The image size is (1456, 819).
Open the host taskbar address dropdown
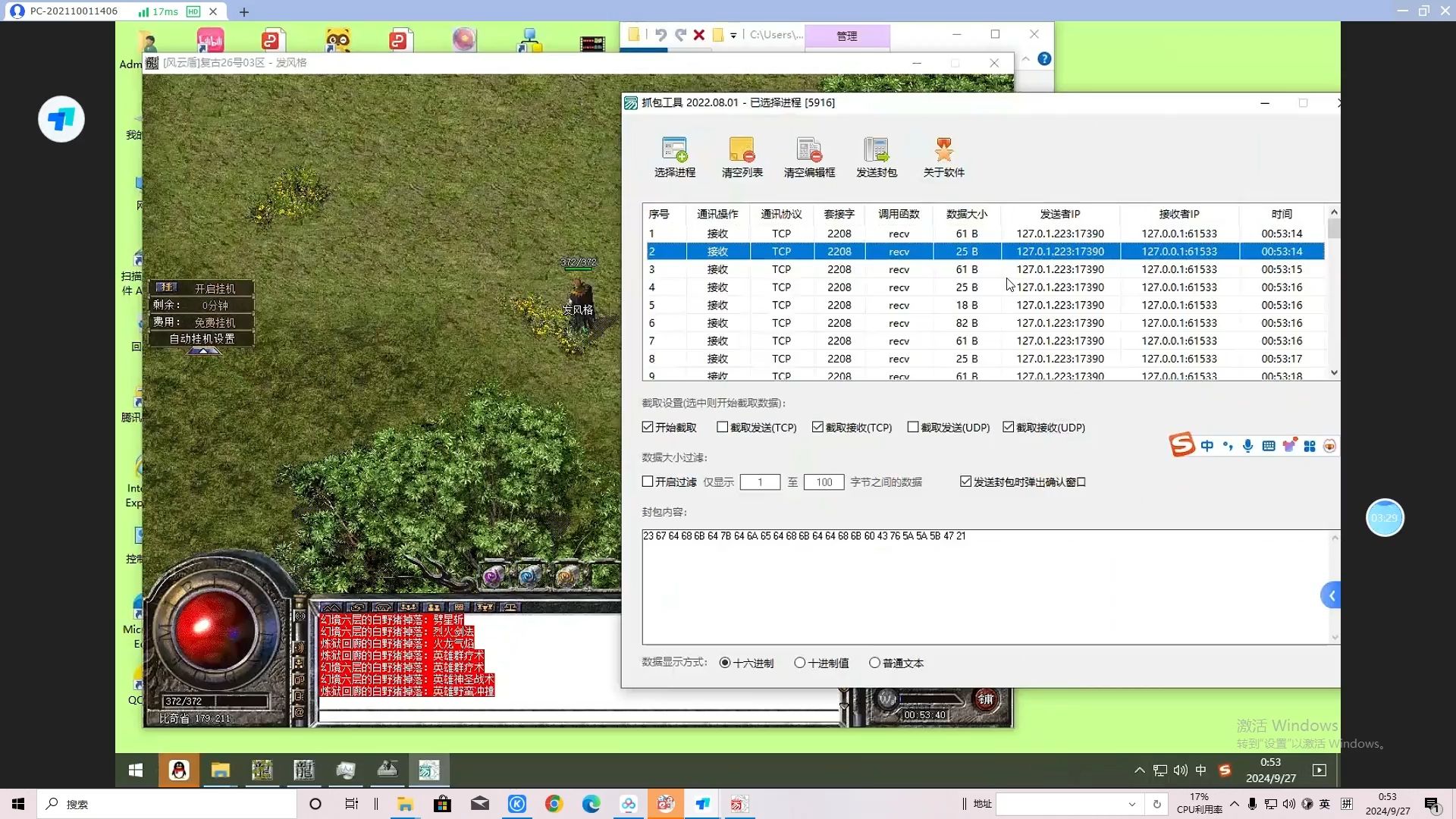(x=1131, y=804)
